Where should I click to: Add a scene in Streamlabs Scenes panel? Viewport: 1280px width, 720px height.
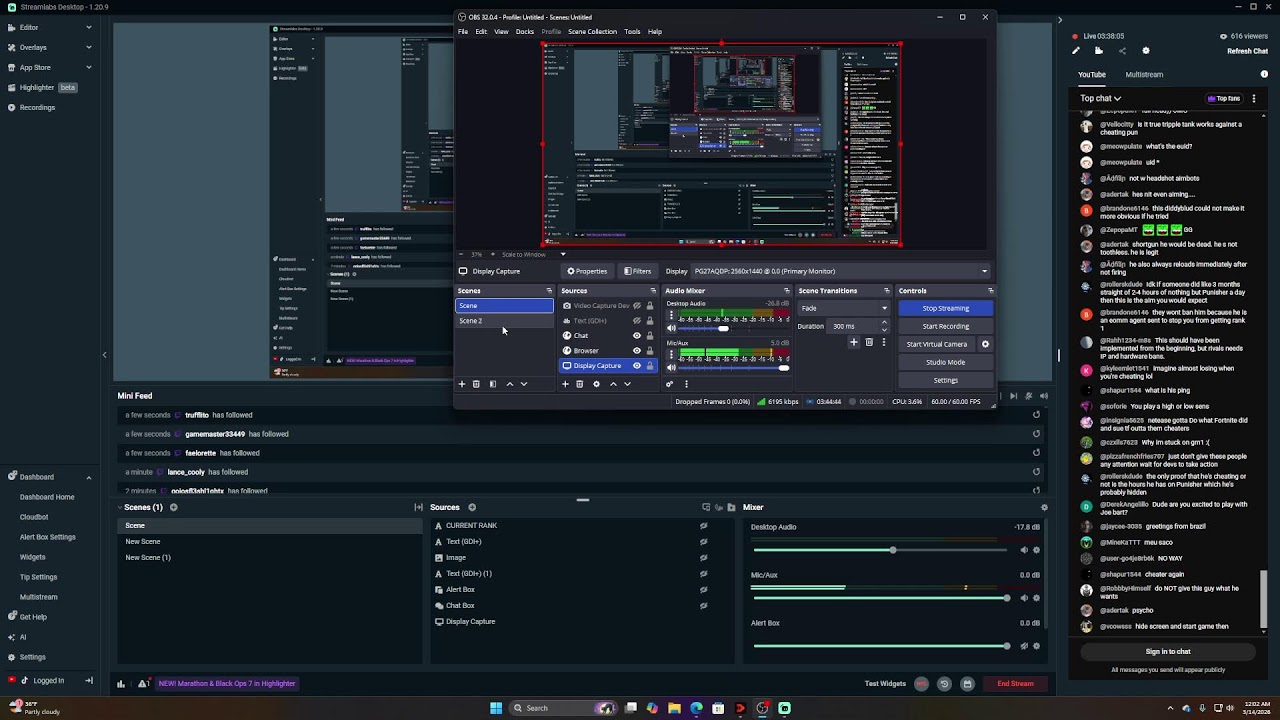pos(173,507)
